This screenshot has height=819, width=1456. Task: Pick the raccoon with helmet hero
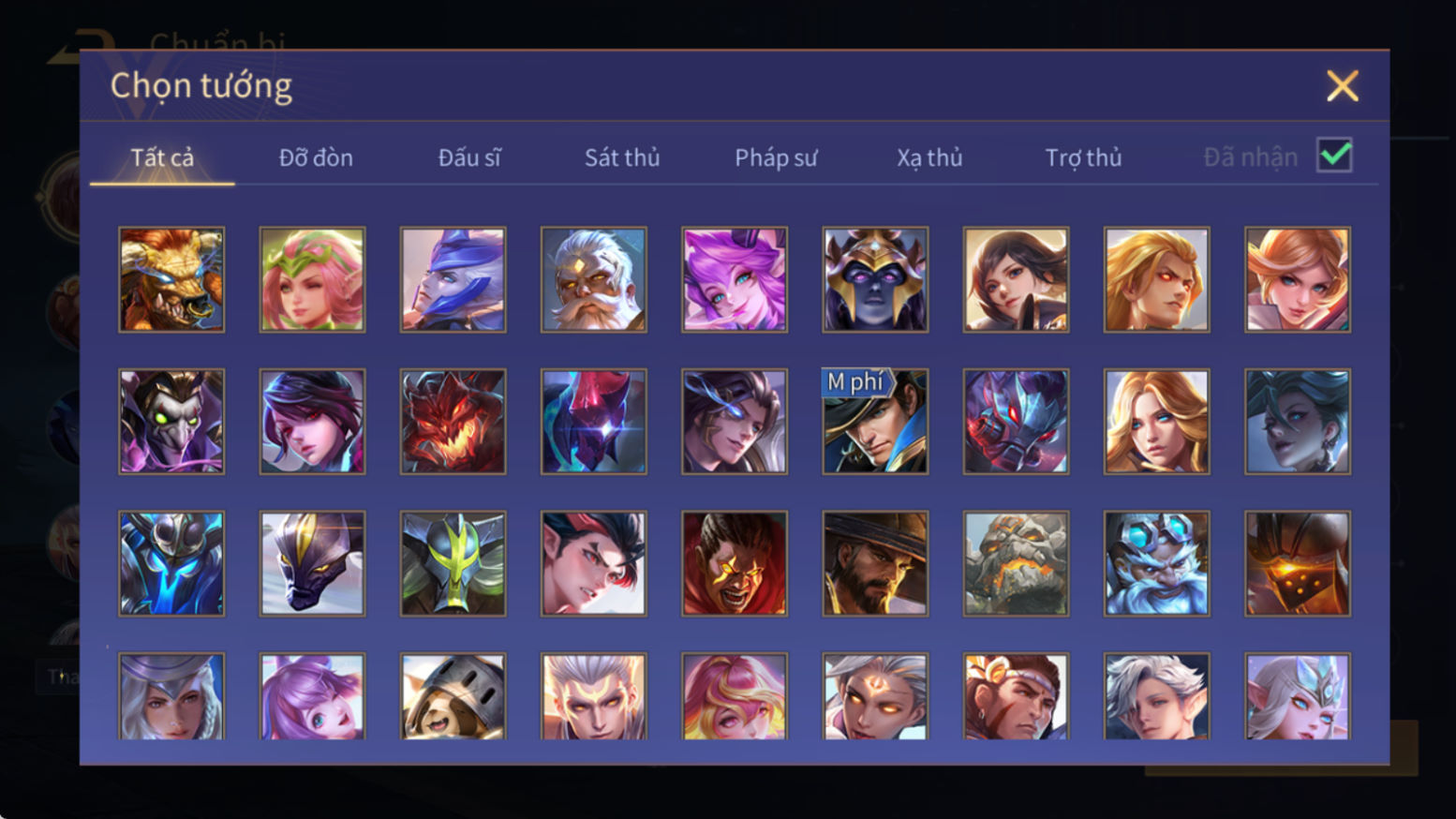pos(453,696)
